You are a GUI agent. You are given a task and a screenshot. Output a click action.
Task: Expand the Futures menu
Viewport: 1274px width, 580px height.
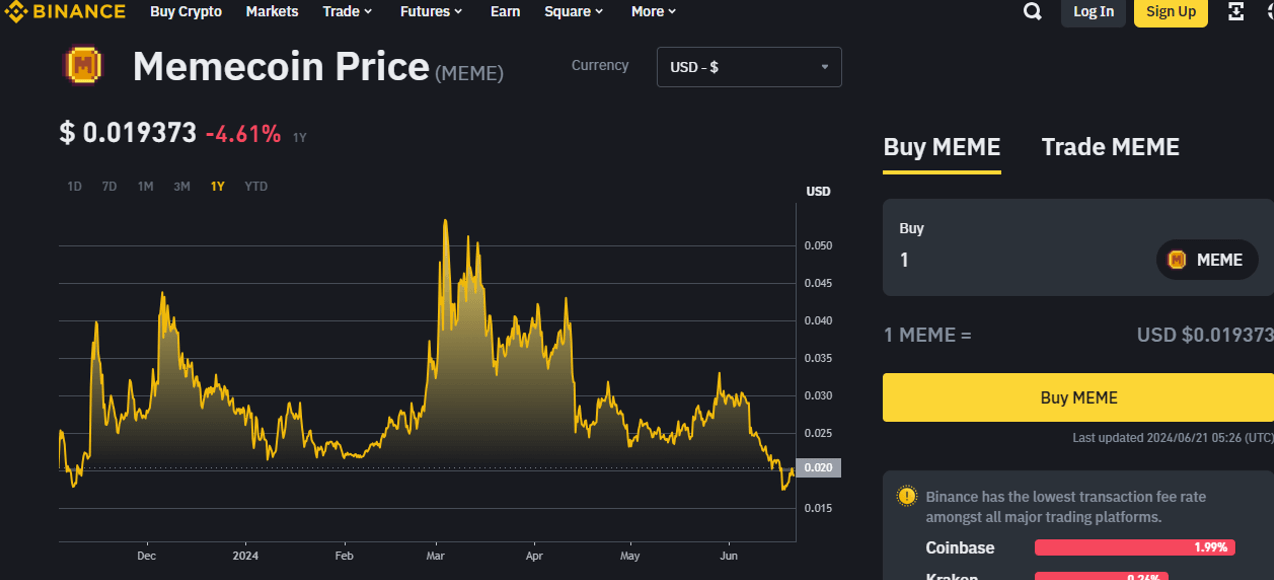click(431, 12)
